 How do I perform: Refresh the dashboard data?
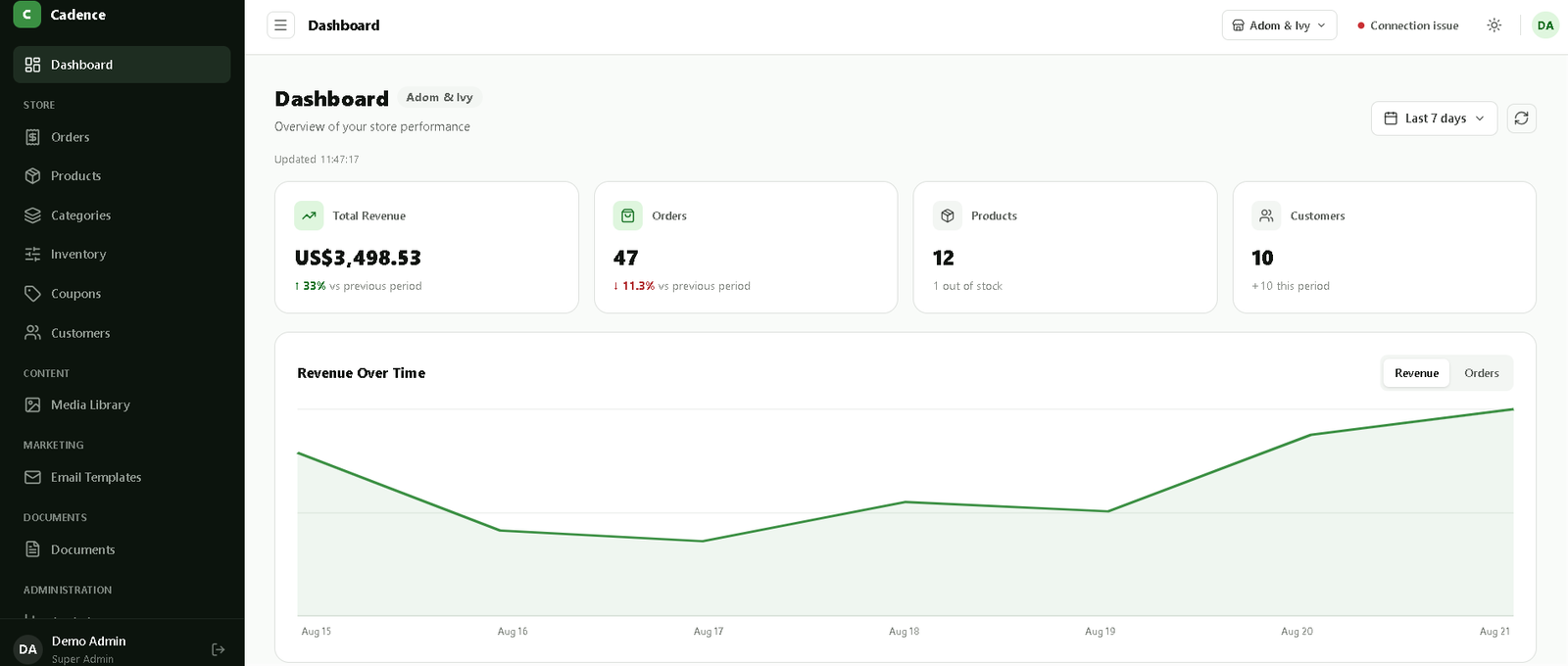click(x=1521, y=119)
